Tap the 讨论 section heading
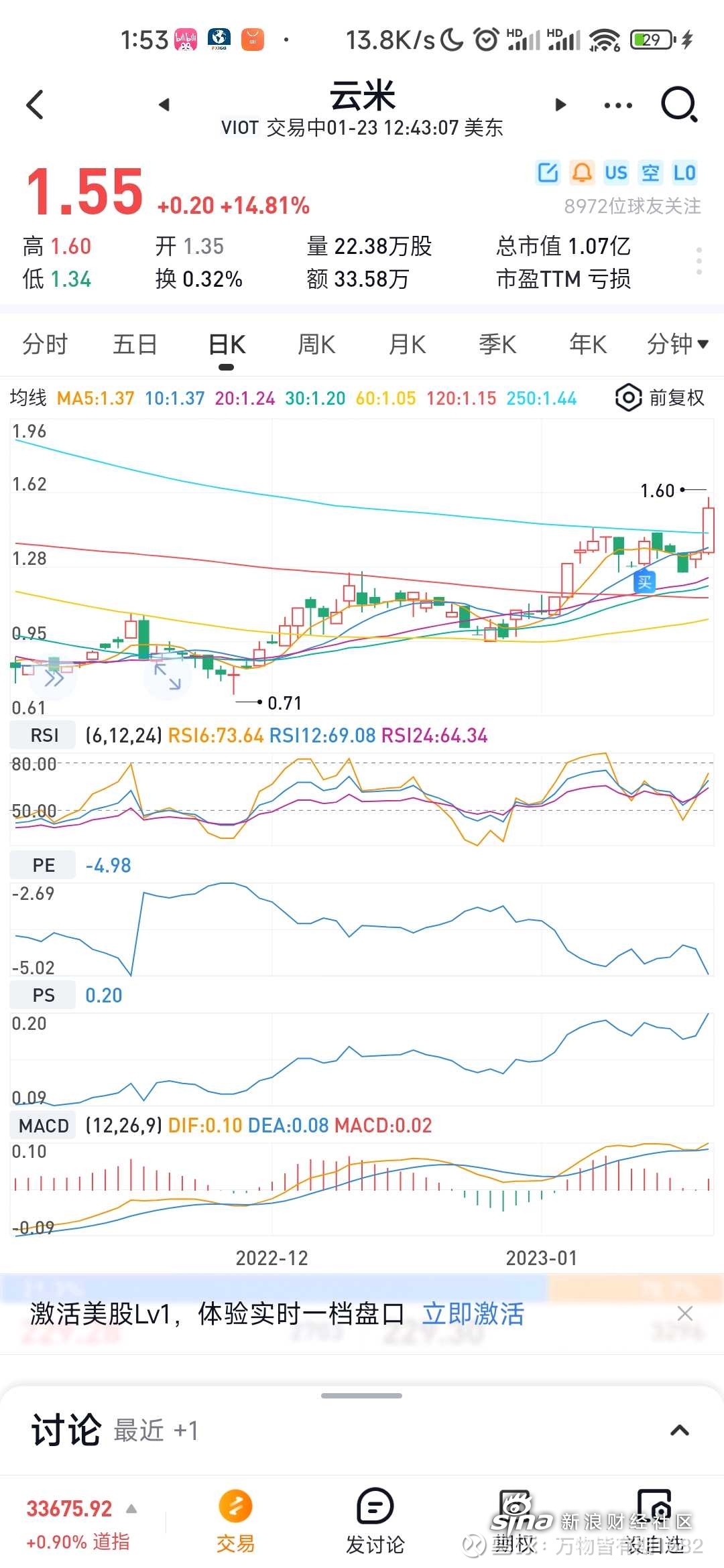Image resolution: width=724 pixels, height=1568 pixels. click(x=66, y=1430)
